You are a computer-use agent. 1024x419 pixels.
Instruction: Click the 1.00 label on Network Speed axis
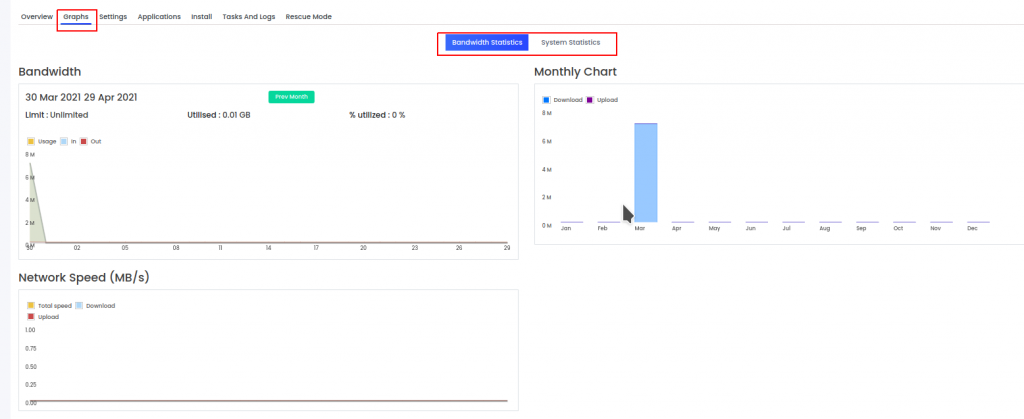tap(30, 330)
